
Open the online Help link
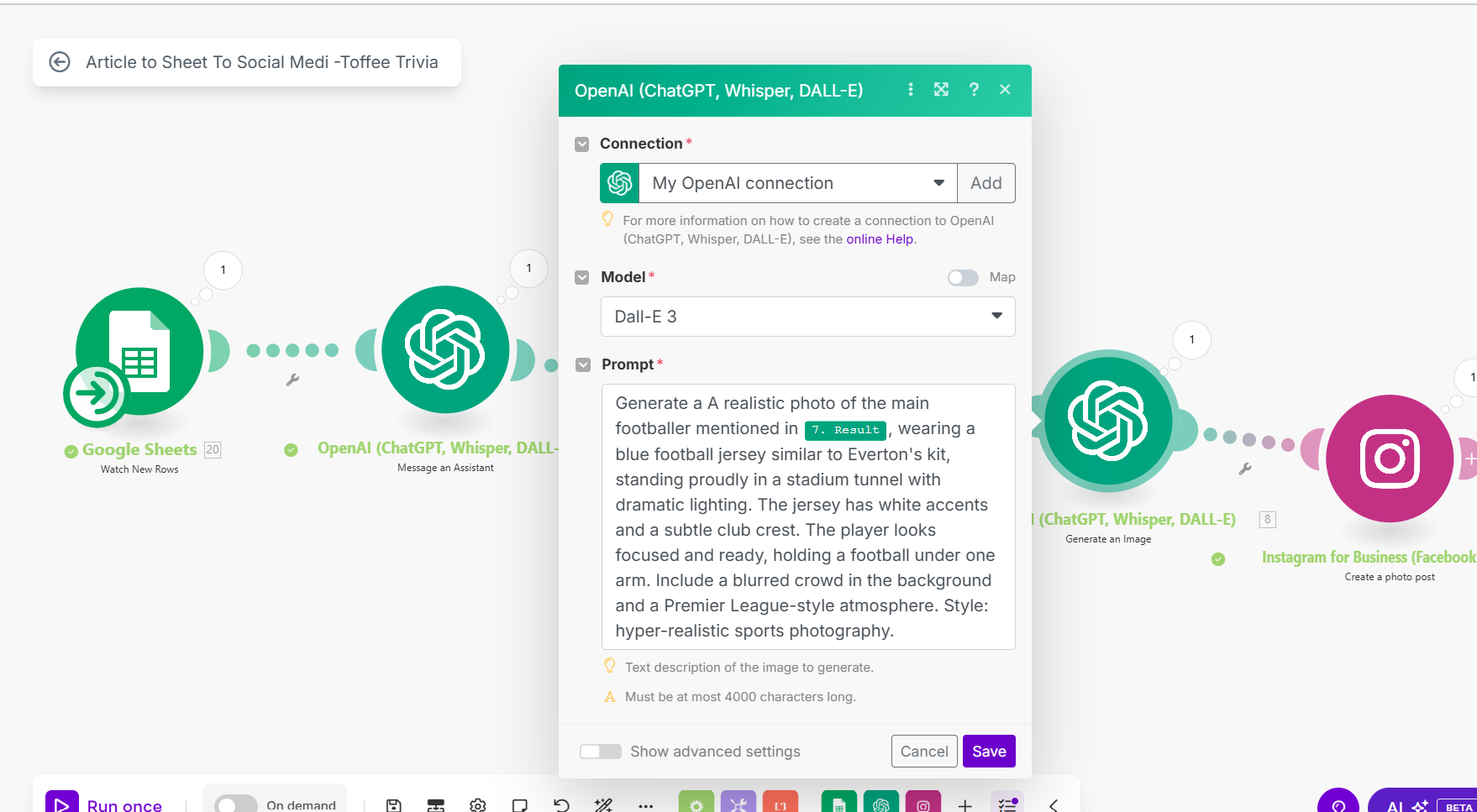coord(880,239)
